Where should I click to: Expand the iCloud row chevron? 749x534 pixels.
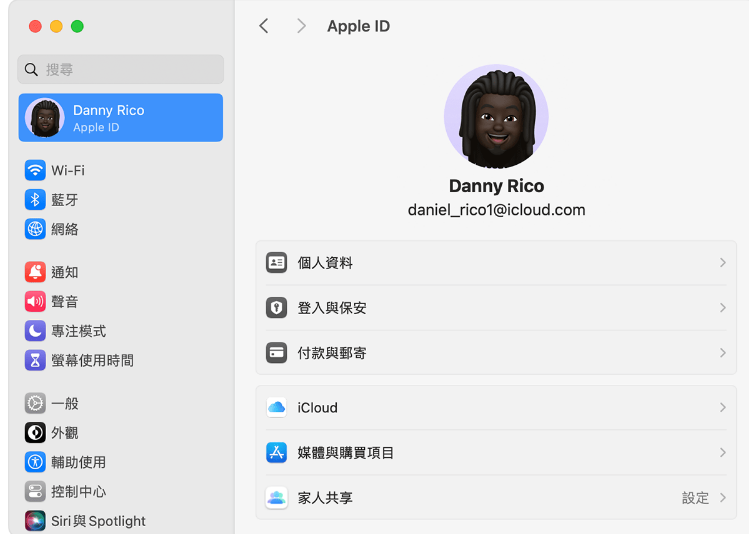723,407
